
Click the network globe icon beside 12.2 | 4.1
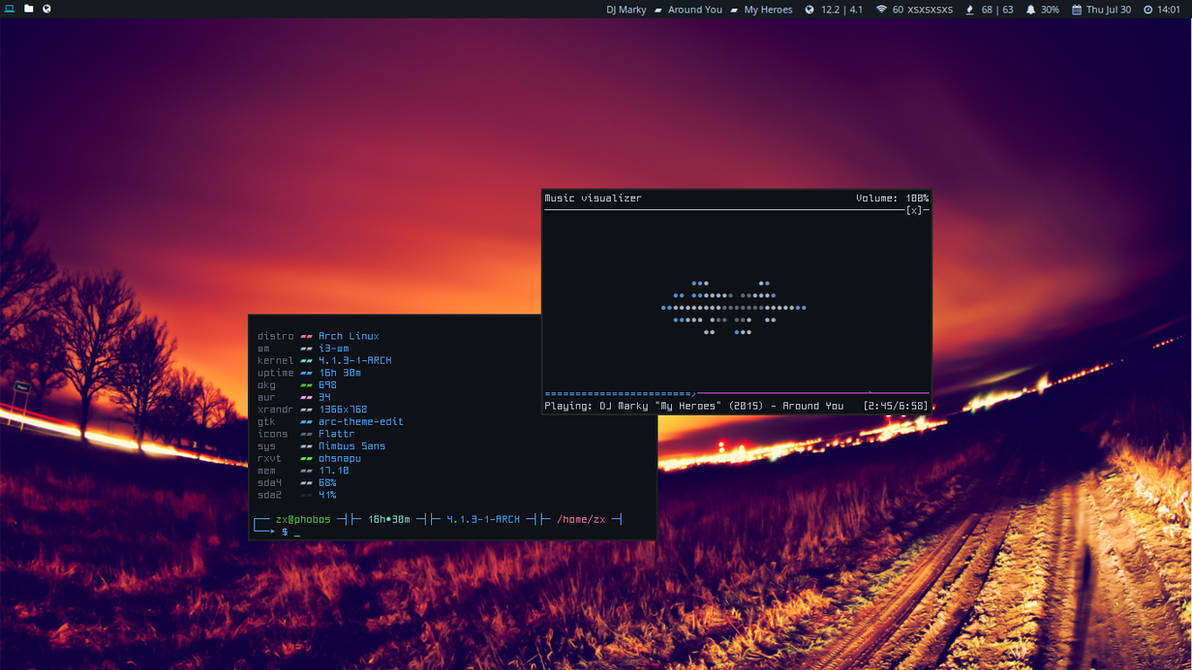[x=809, y=10]
